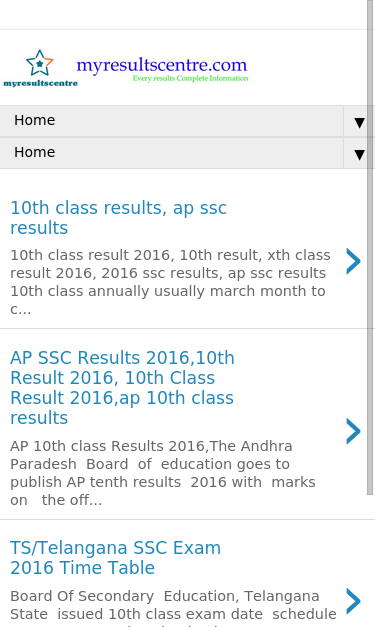Open the 'TS/Telangana SSC Exam 2016 Time Table' article
375x627 pixels.
115,557
